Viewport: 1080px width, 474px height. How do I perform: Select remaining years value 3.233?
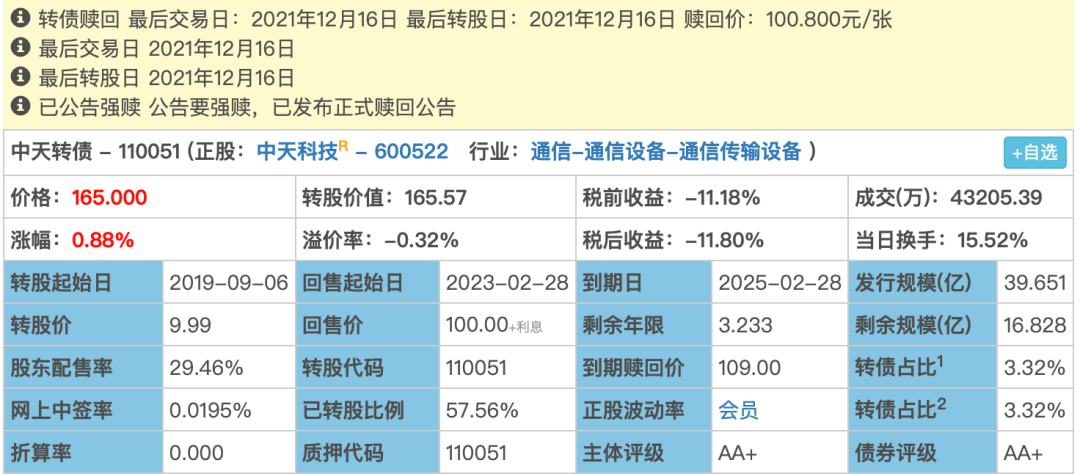coord(745,325)
